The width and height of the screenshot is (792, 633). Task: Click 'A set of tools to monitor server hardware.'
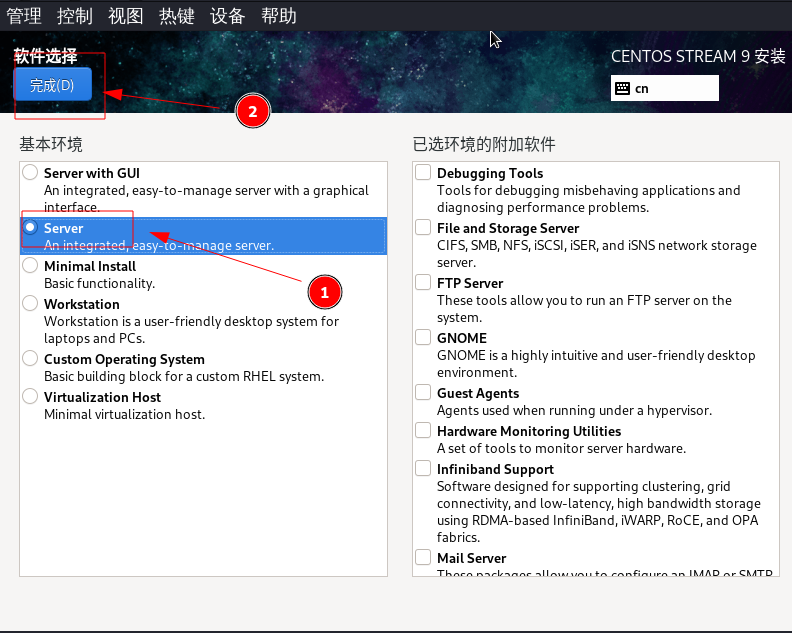[562, 449]
